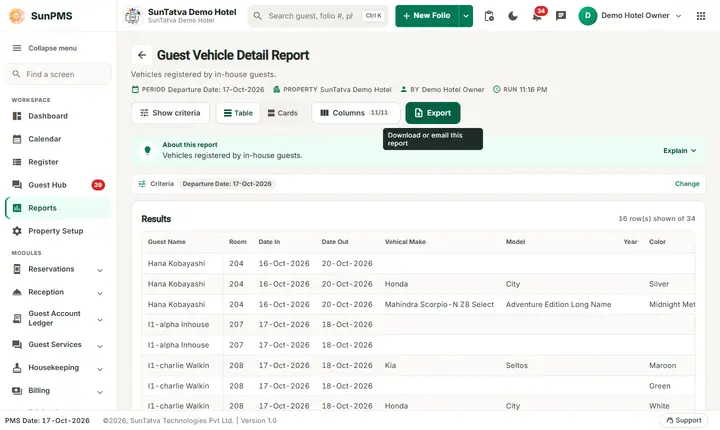Screen dimensions: 720x430
Task: Sort by Date In column header
Action: (269, 242)
